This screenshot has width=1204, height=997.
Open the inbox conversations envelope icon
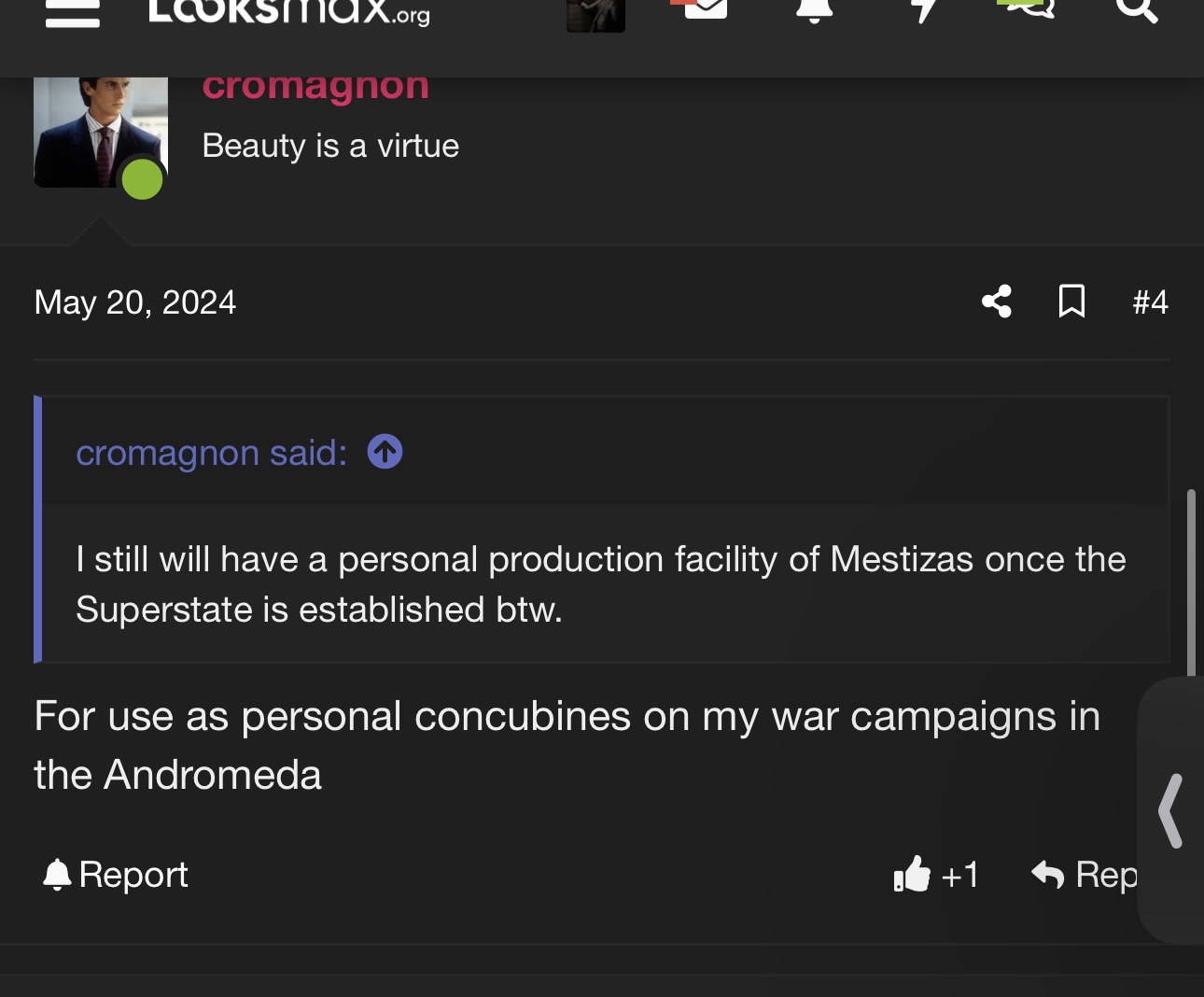[x=705, y=9]
